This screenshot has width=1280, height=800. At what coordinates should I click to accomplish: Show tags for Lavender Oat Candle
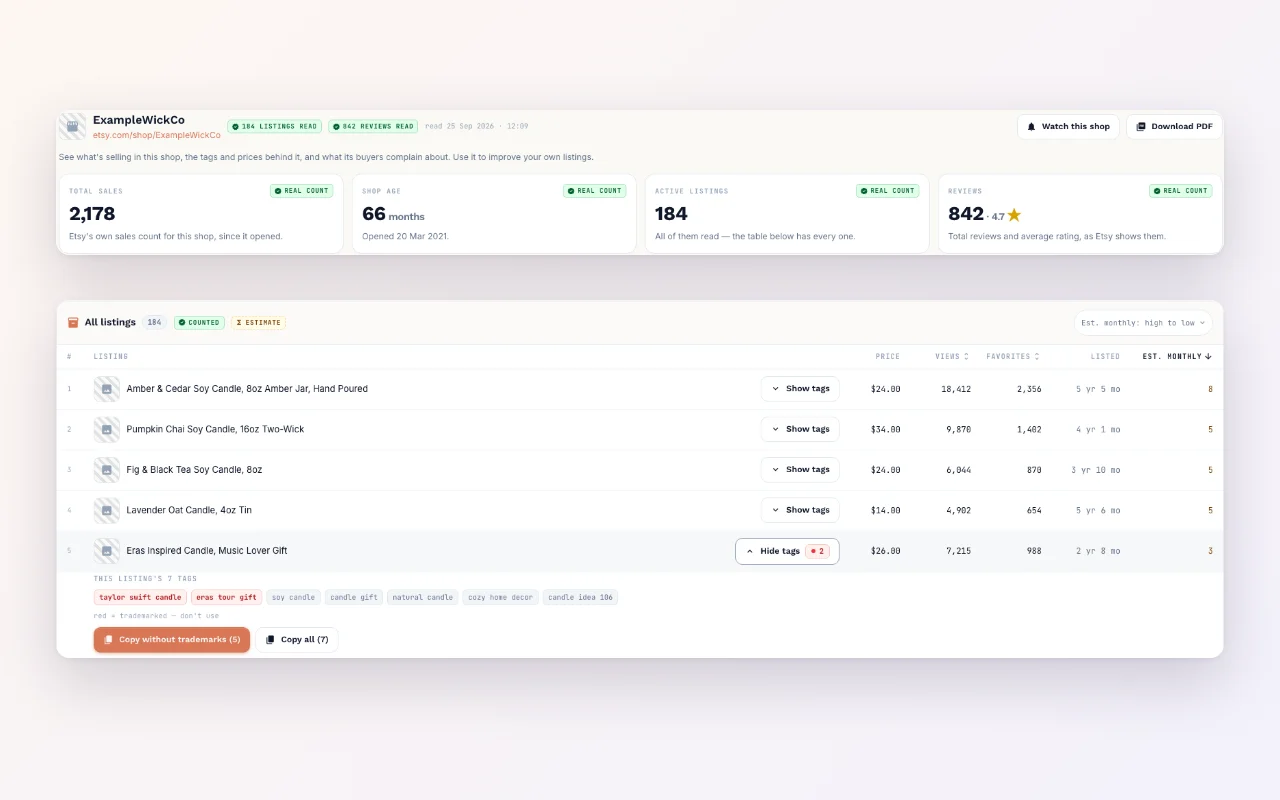tap(800, 510)
